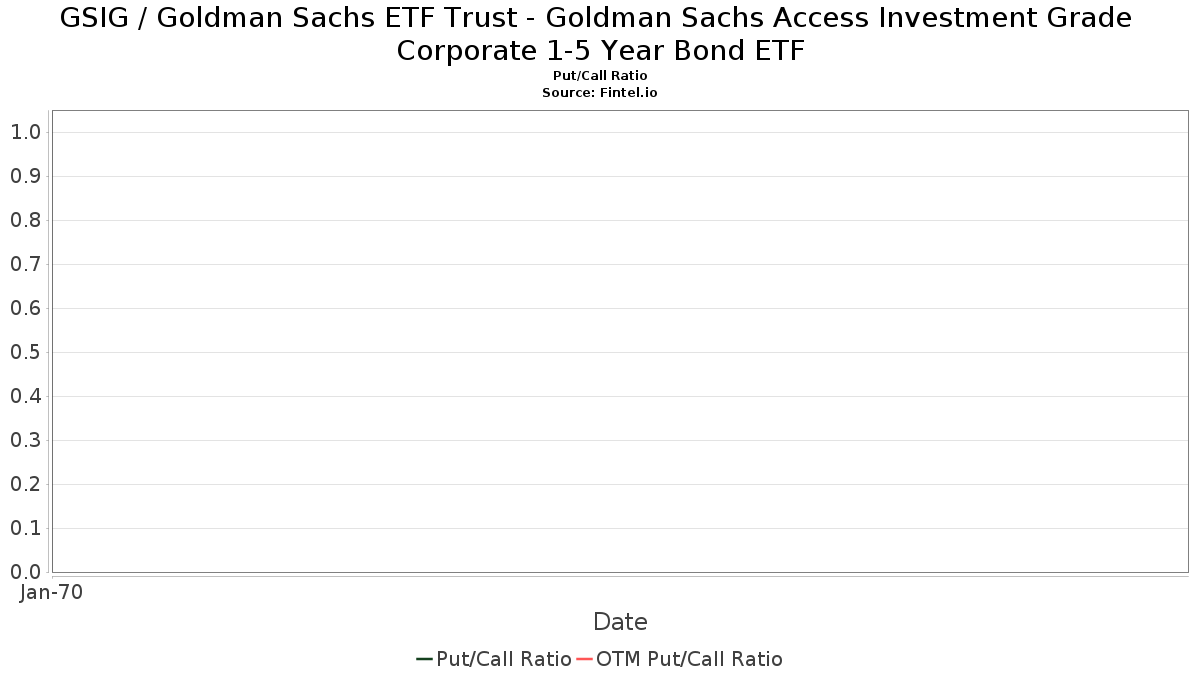Click the 1.0 y-axis label

25,132
